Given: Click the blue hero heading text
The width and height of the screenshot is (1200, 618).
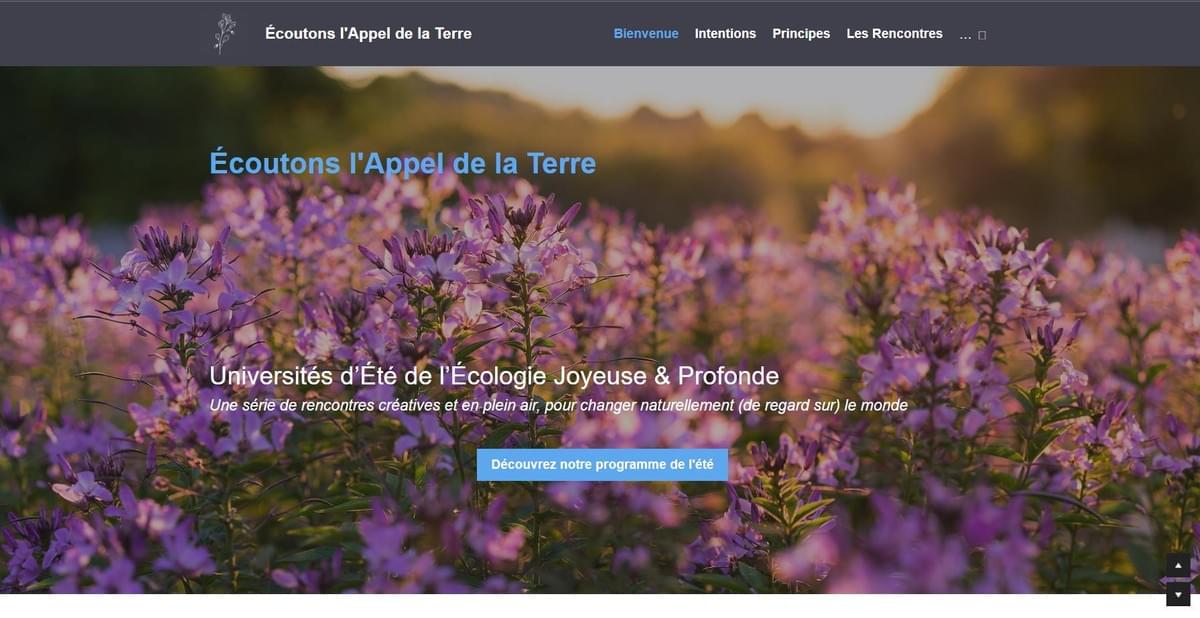Looking at the screenshot, I should click(x=401, y=163).
